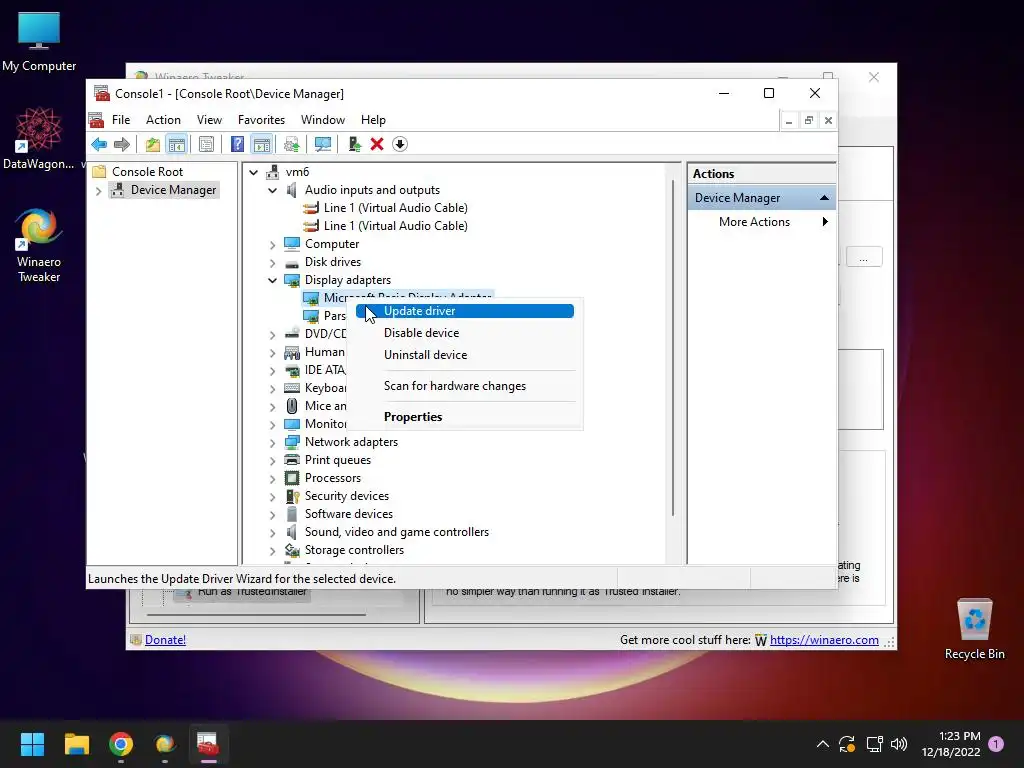The height and width of the screenshot is (768, 1024).
Task: Collapse Device Manager header in Actions pane
Action: (x=824, y=198)
